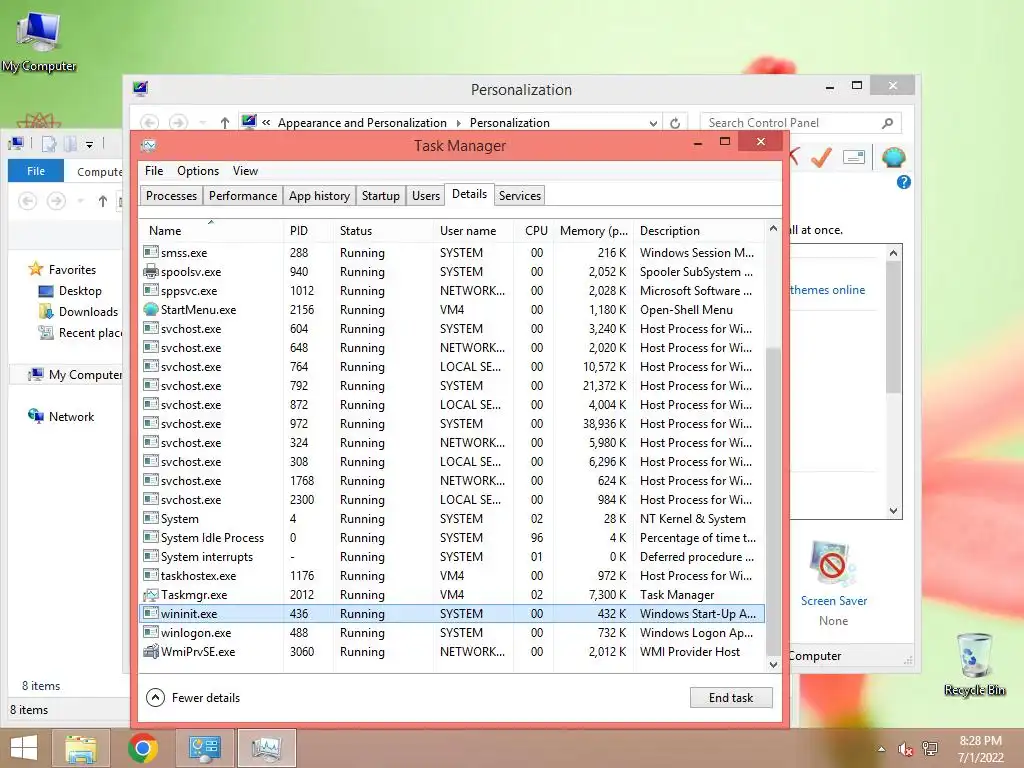The image size is (1024, 768).
Task: Go up one folder in Explorer window
Action: (103, 201)
